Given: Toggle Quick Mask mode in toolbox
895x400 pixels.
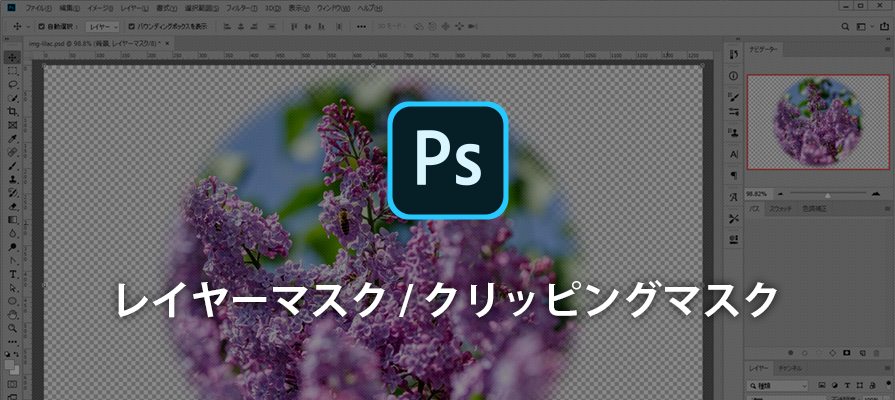Looking at the screenshot, I should [13, 384].
